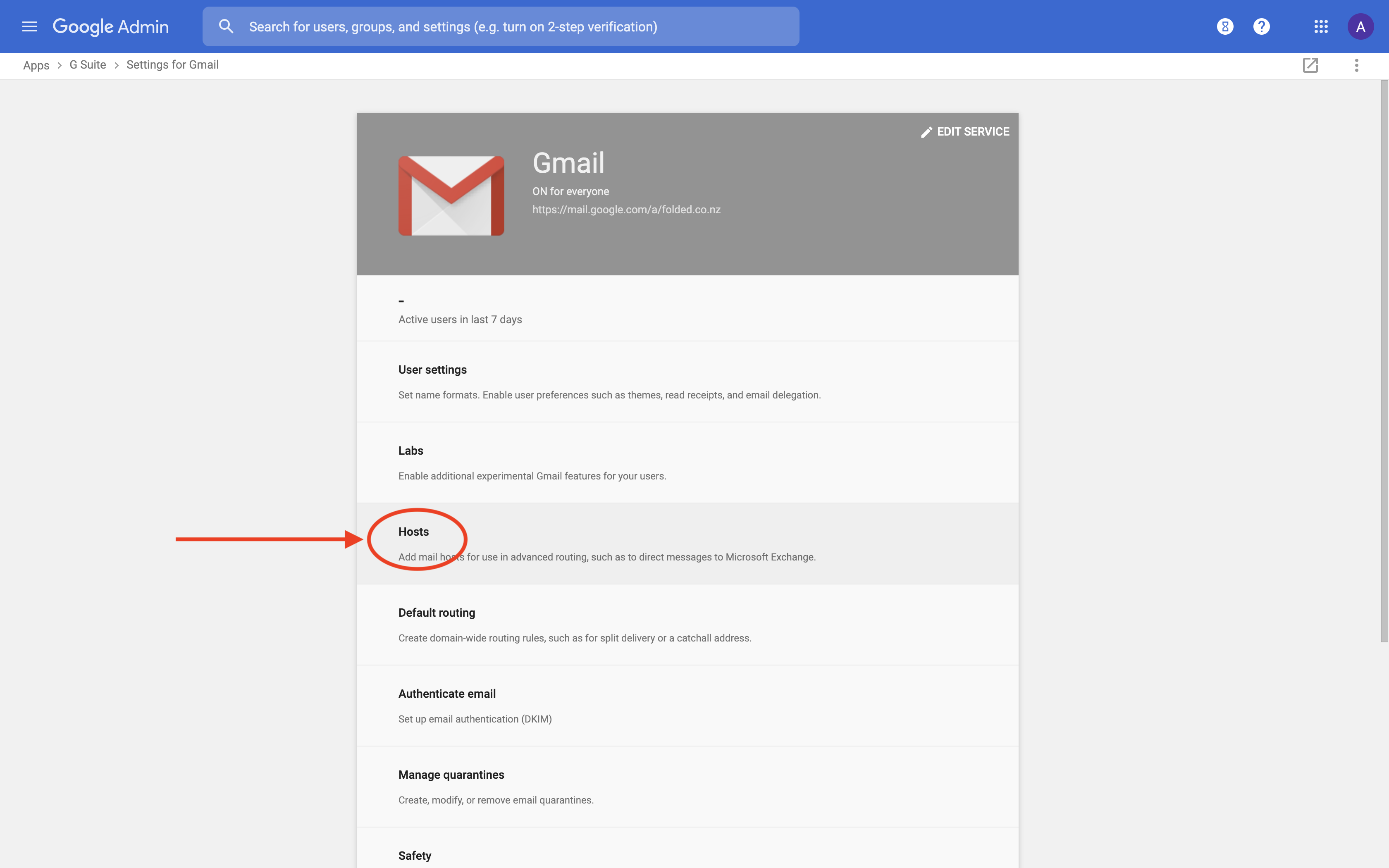Open the three-dot more options menu

coord(1357,65)
